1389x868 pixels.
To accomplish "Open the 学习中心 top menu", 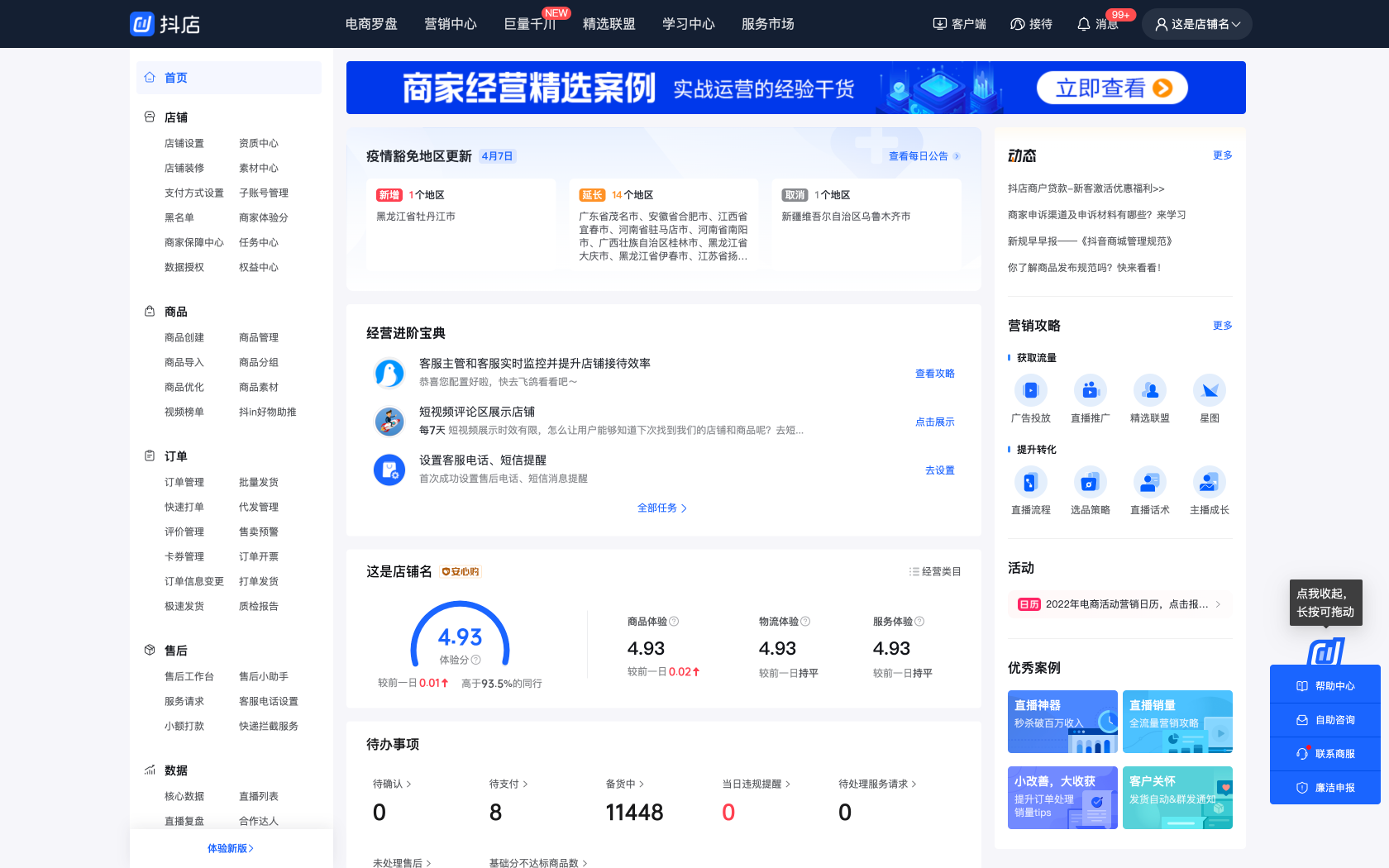I will pyautogui.click(x=689, y=24).
